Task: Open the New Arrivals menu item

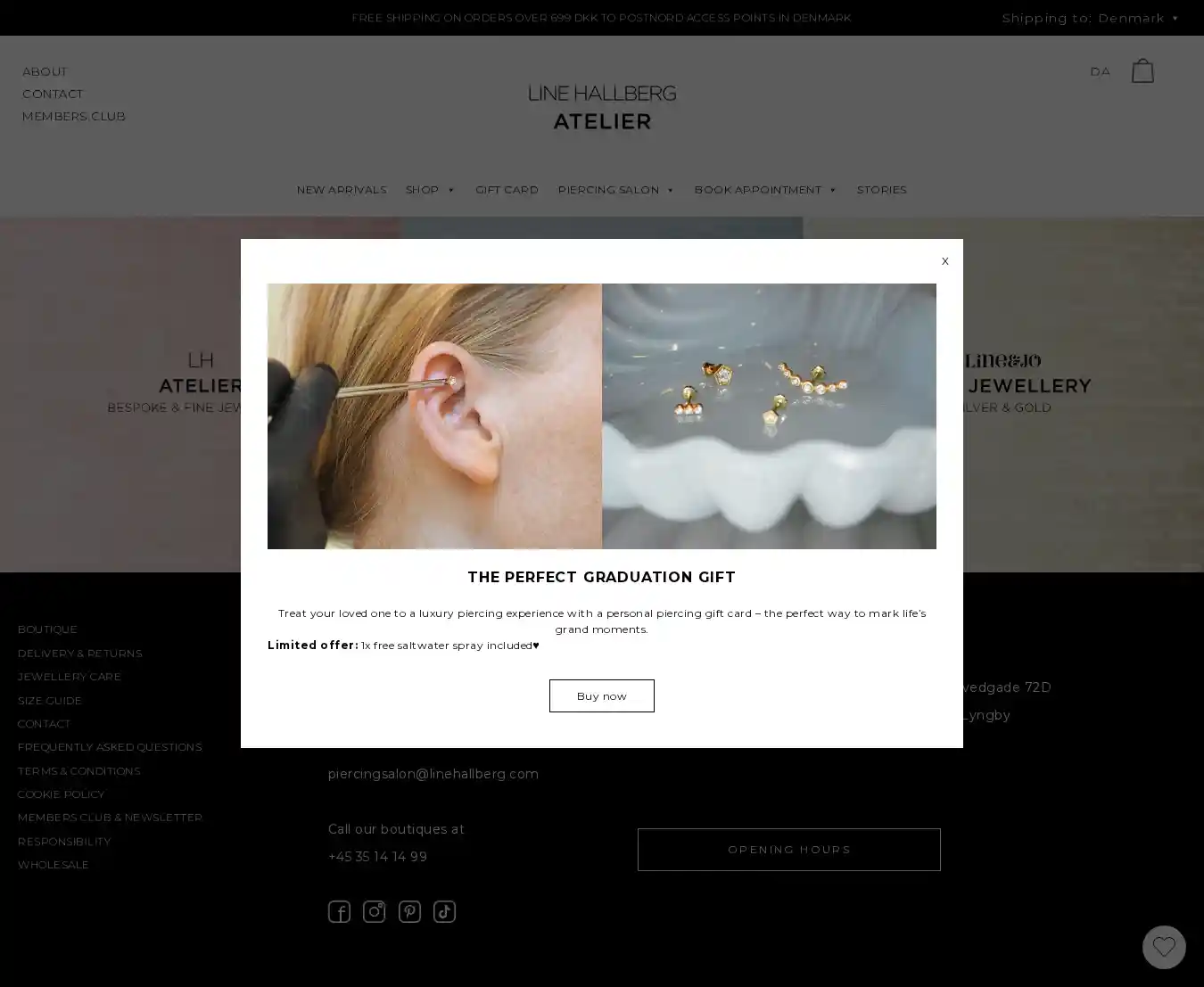Action: point(342,190)
